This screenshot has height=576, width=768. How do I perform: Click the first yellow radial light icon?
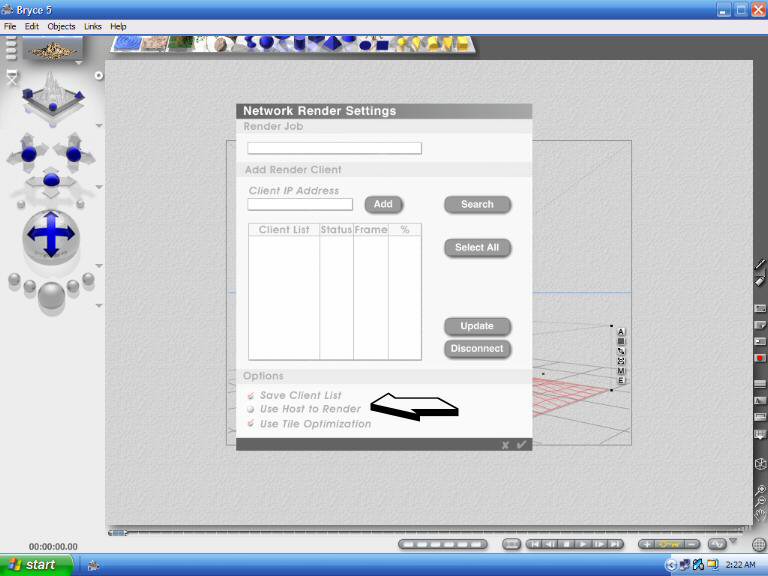402,44
